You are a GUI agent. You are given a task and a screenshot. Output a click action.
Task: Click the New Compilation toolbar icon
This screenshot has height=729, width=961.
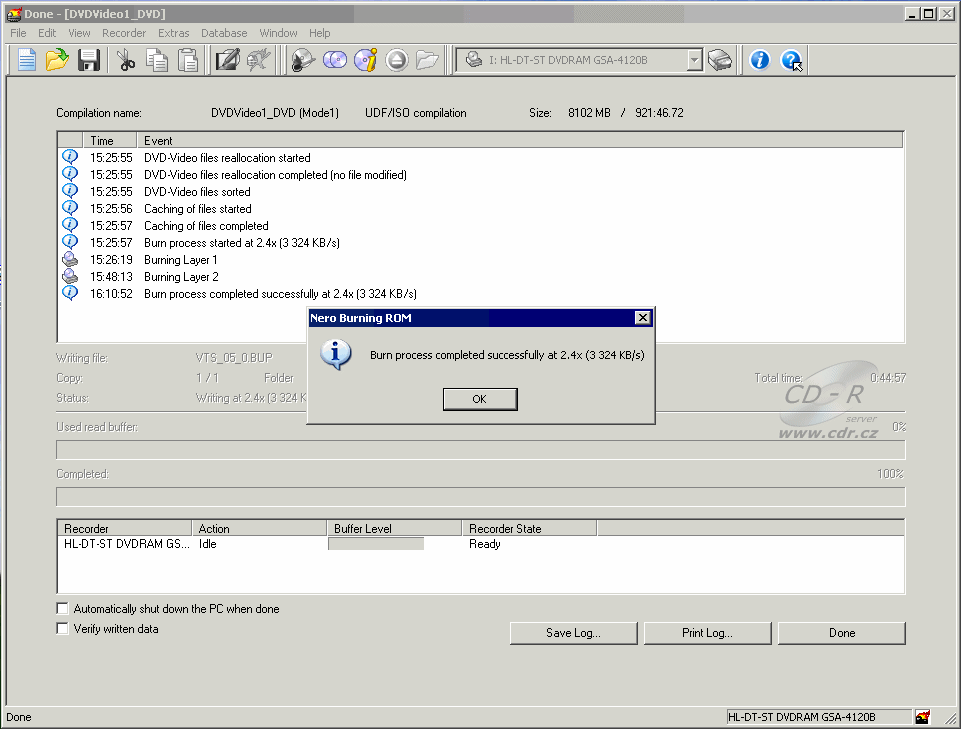point(26,60)
